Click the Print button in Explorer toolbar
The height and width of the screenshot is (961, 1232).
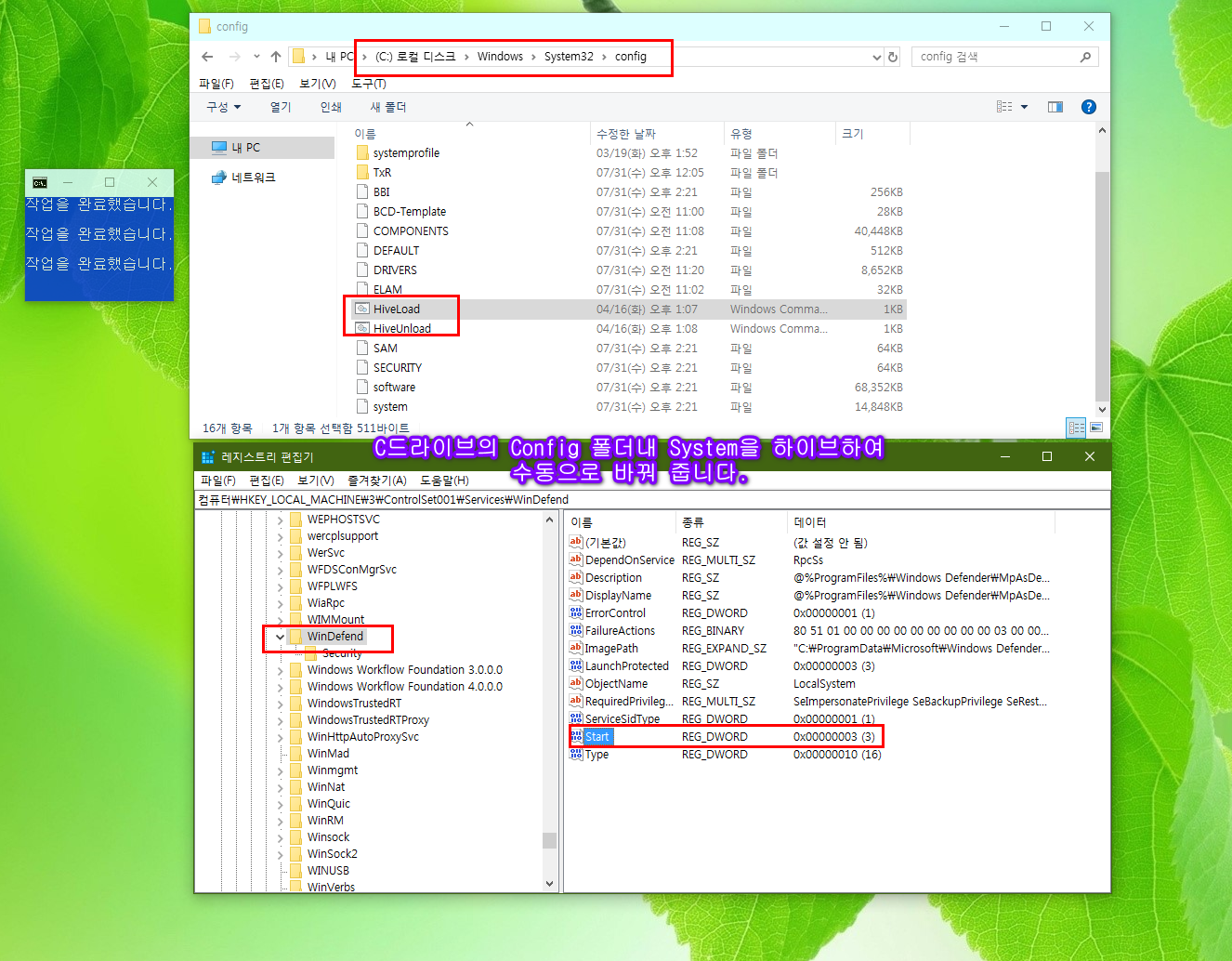(331, 107)
